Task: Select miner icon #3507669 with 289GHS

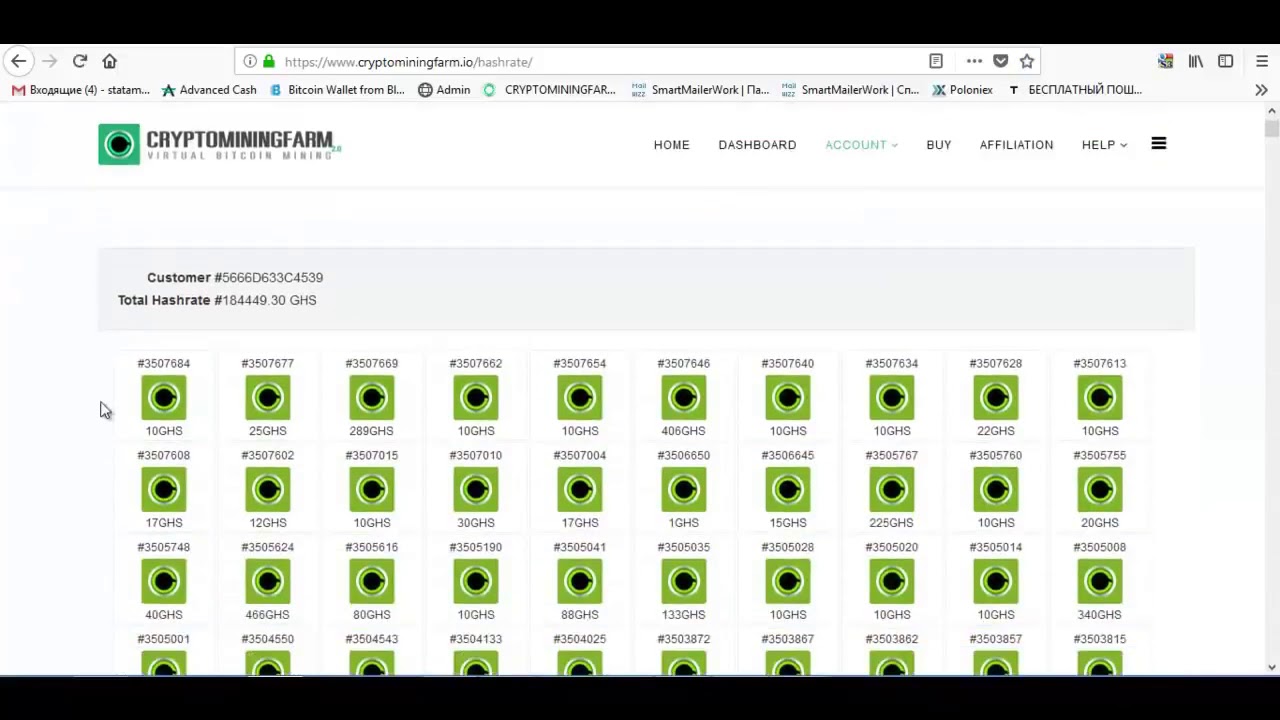Action: coord(372,397)
